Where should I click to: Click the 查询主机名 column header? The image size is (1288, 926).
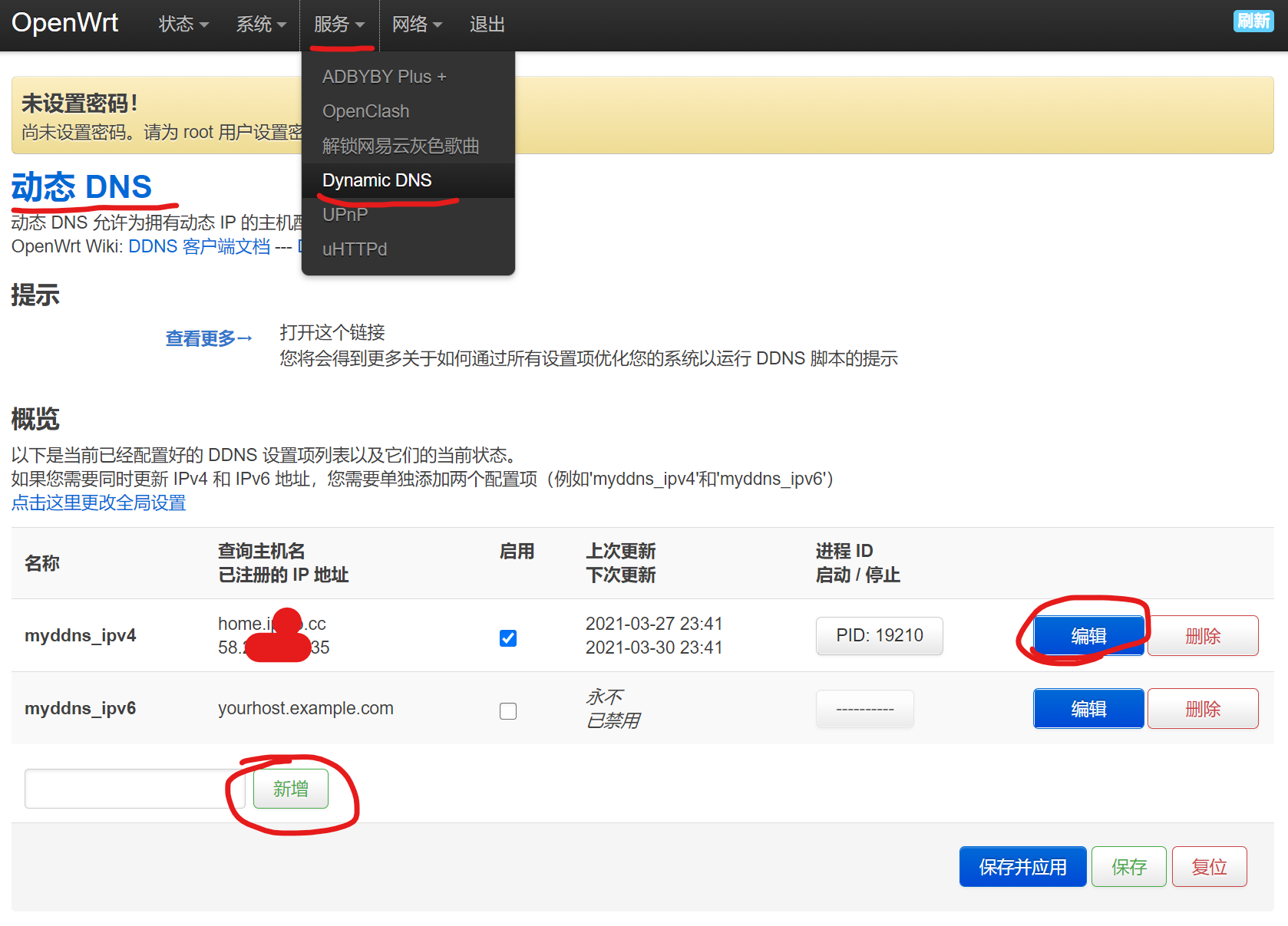(262, 551)
